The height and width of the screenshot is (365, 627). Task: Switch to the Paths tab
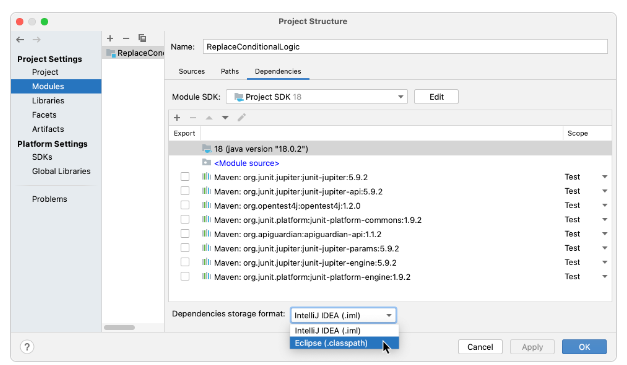coord(230,72)
